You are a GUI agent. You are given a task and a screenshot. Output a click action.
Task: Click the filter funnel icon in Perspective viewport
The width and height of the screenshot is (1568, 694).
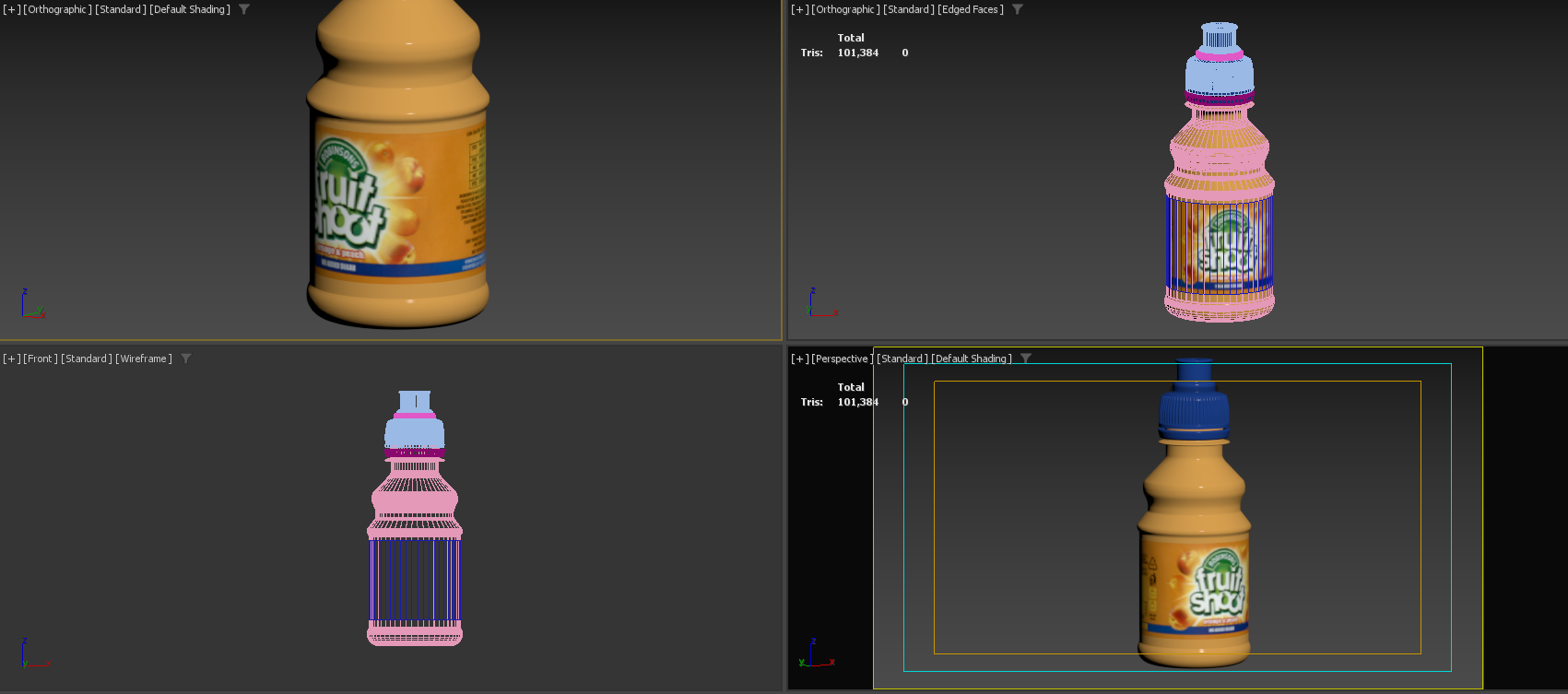click(x=1026, y=359)
